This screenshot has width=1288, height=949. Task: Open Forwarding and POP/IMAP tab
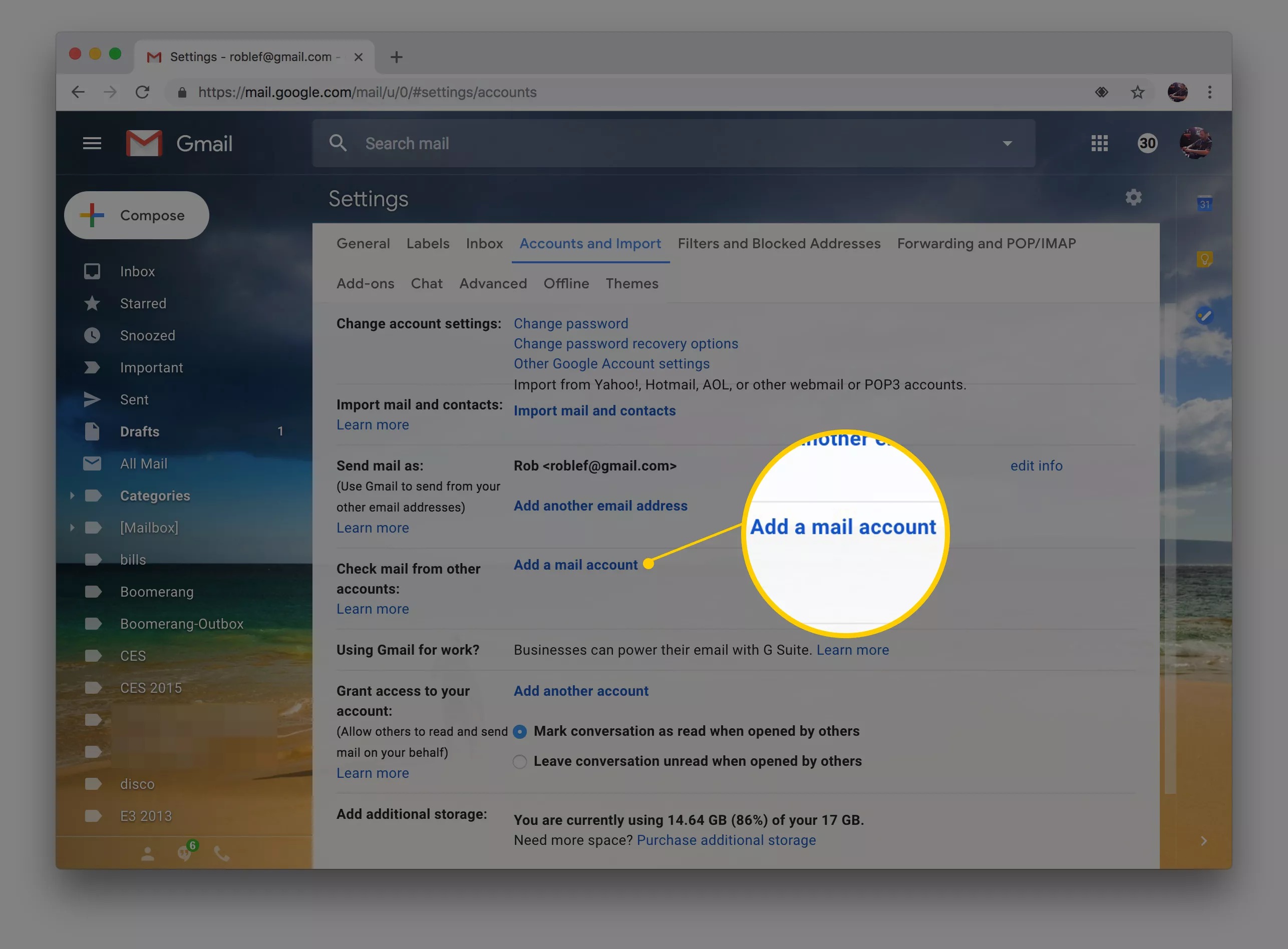click(986, 244)
